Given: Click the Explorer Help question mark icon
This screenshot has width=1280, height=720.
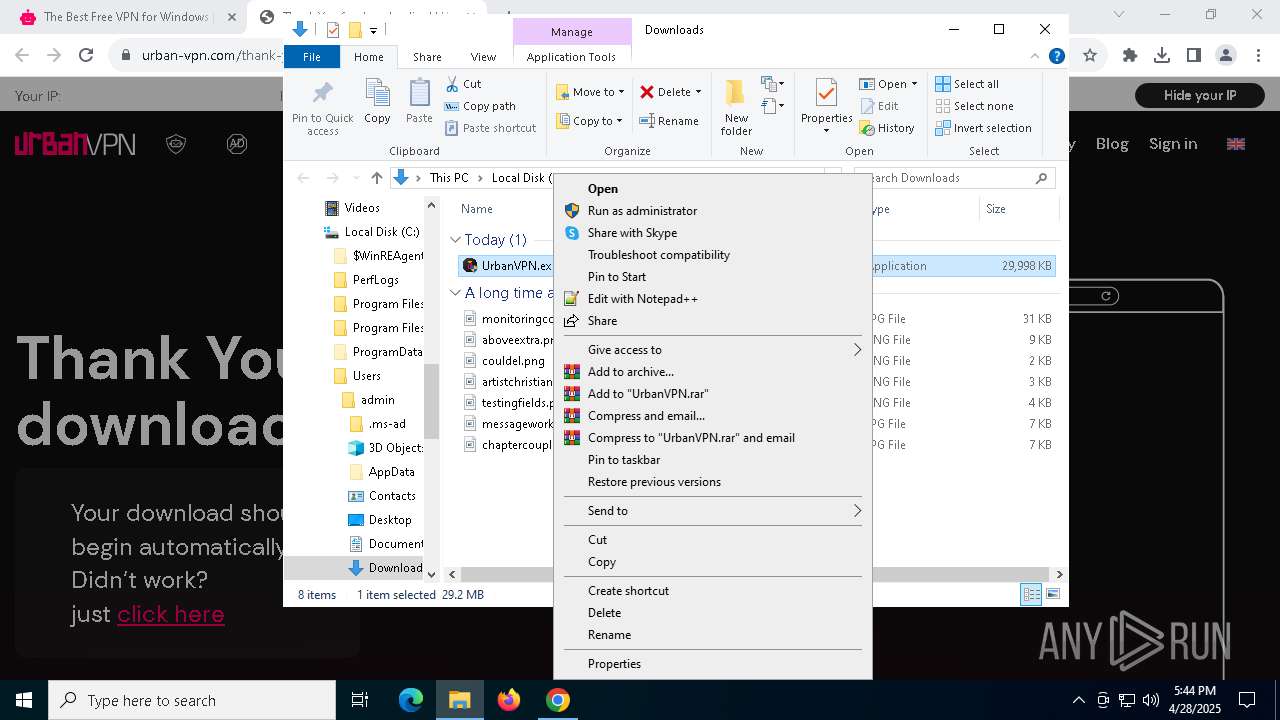Looking at the screenshot, I should 1056,57.
